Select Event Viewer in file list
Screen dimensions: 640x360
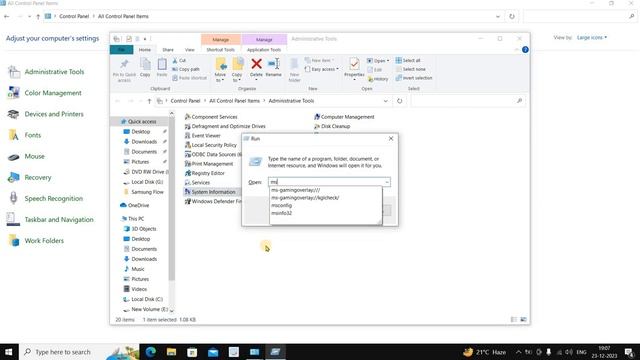click(202, 136)
